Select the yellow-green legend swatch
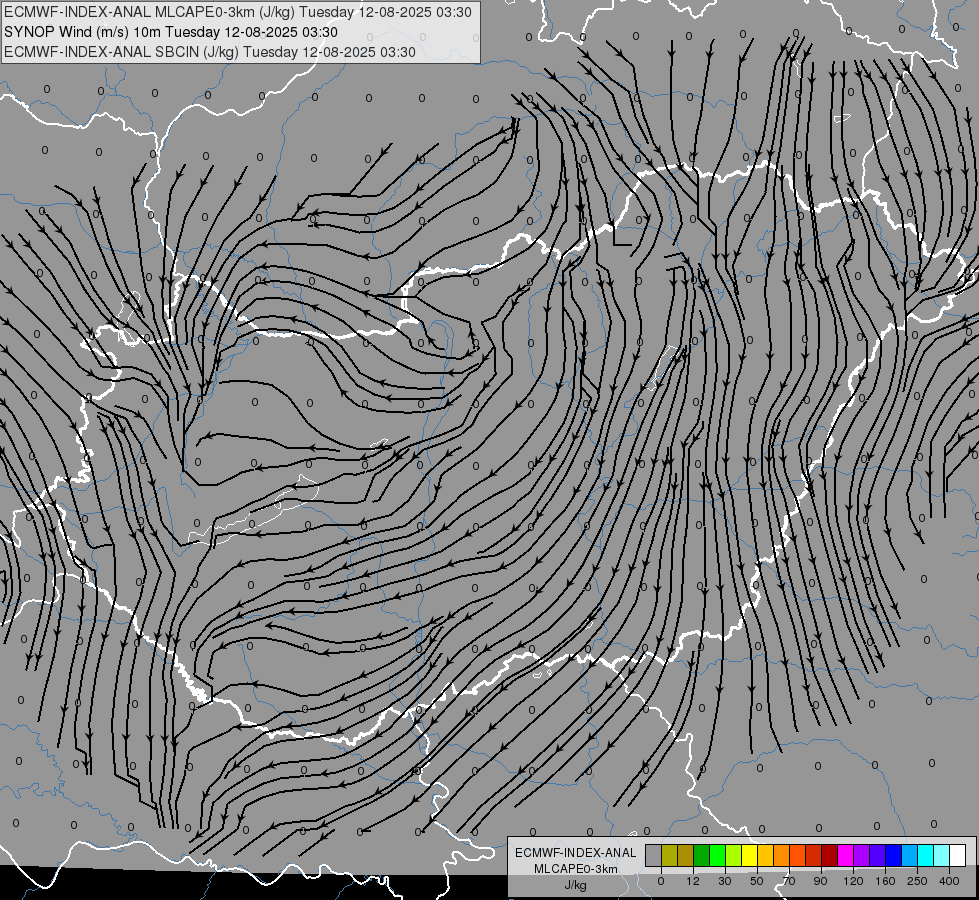 pyautogui.click(x=734, y=855)
